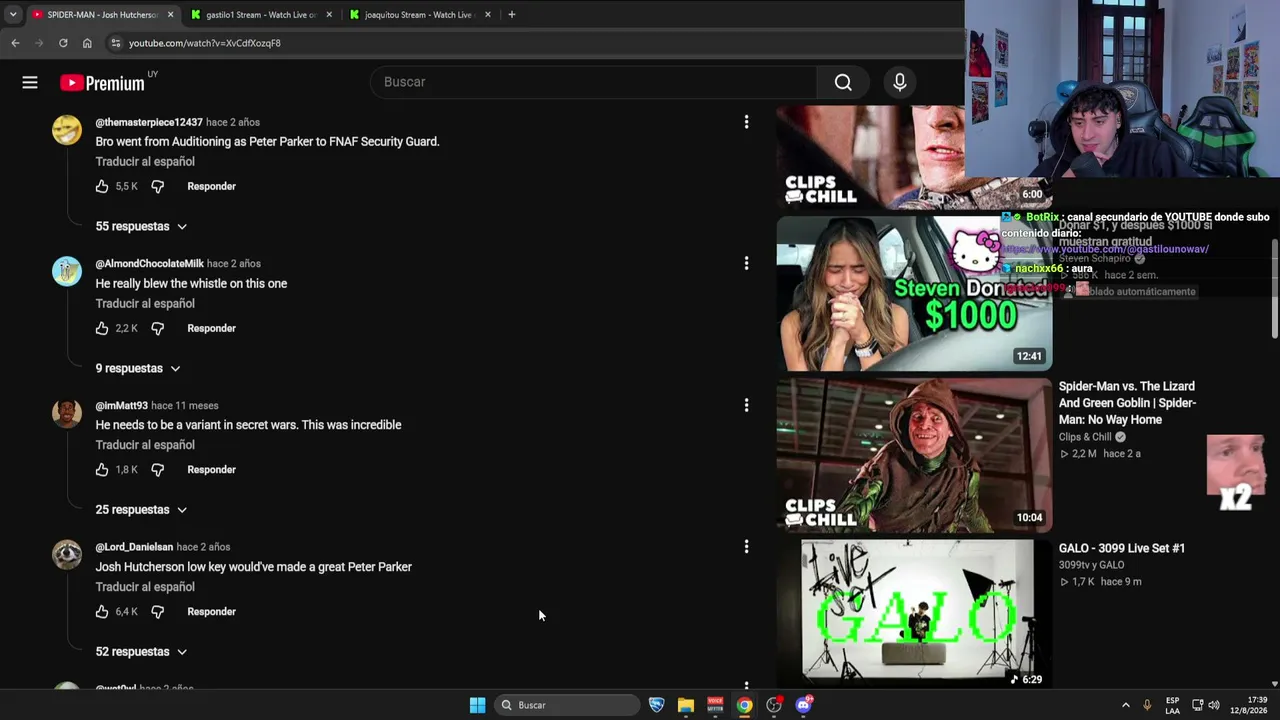Open 'Spider-Man vs. The Lizard And Green Goblin' title
Screen dimensions: 1280x720
[1127, 403]
